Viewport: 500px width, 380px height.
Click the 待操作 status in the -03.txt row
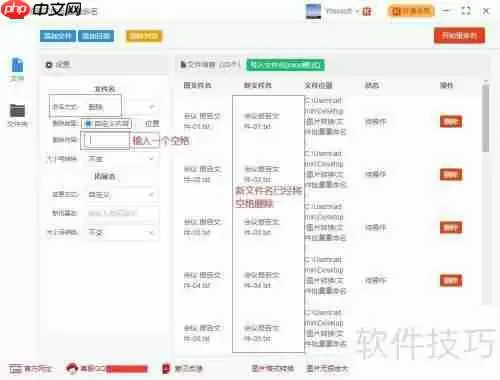[375, 228]
